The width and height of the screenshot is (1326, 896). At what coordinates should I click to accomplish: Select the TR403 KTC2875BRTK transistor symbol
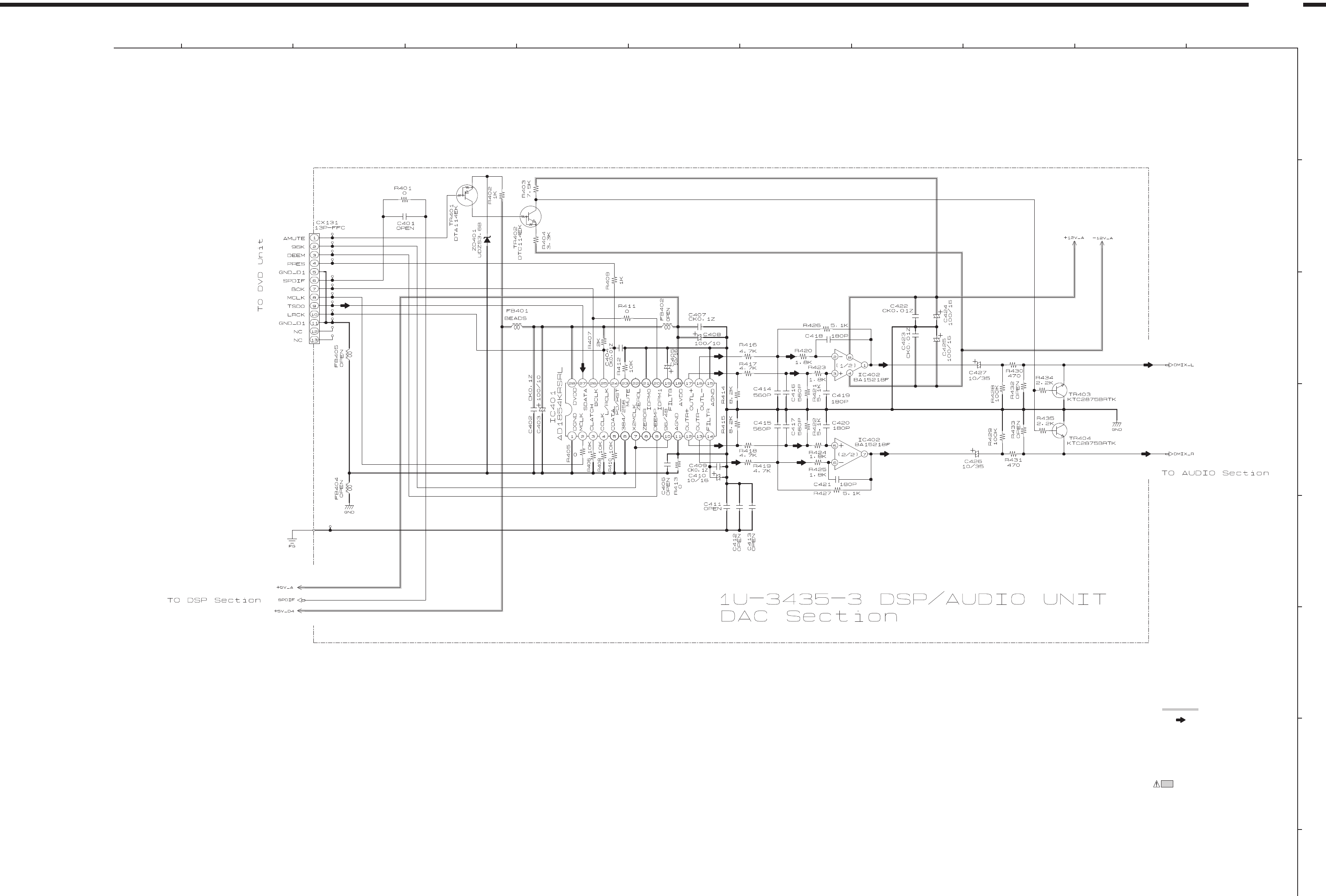1059,391
